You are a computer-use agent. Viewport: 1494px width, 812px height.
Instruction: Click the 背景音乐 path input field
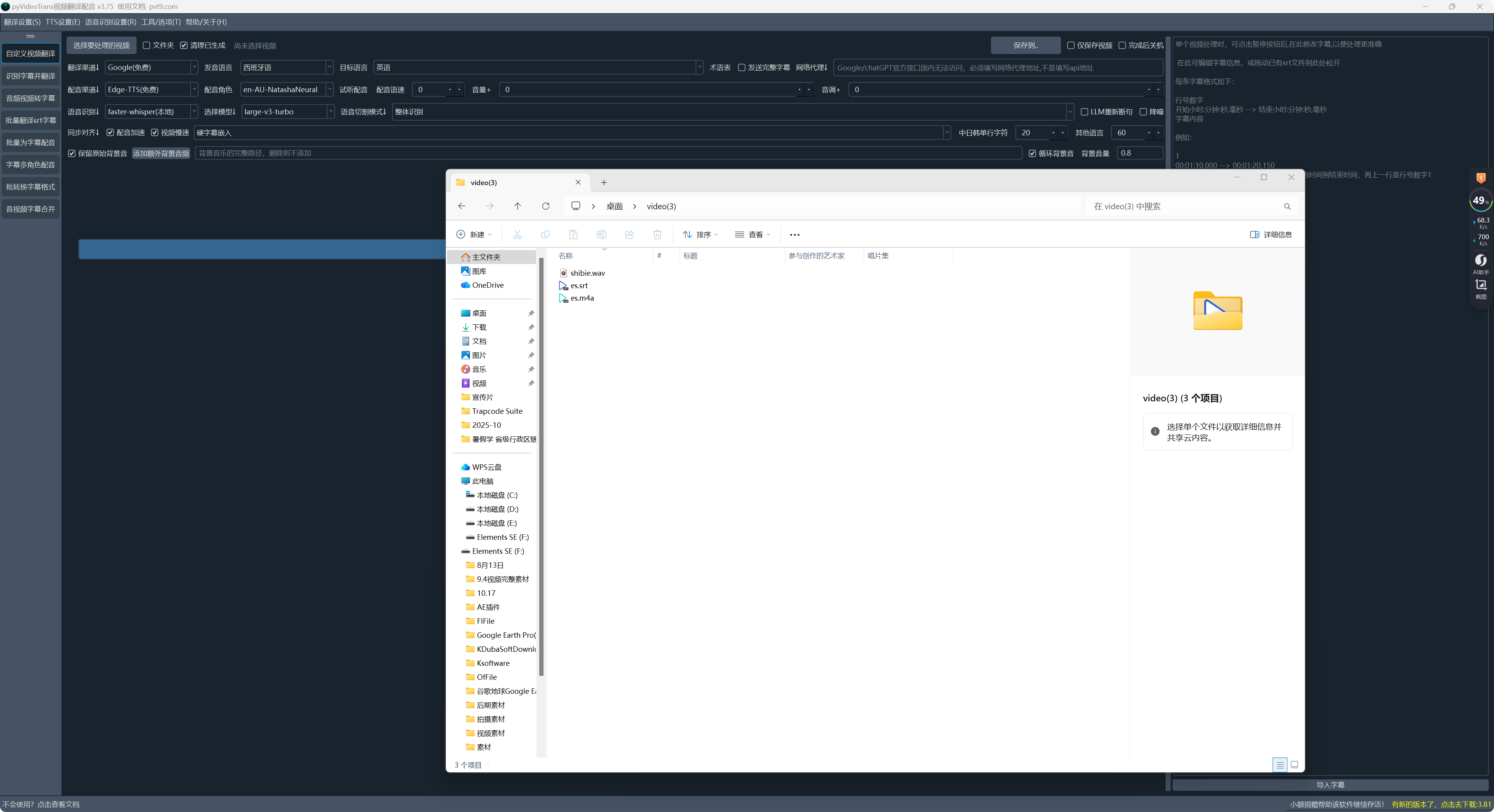(608, 153)
